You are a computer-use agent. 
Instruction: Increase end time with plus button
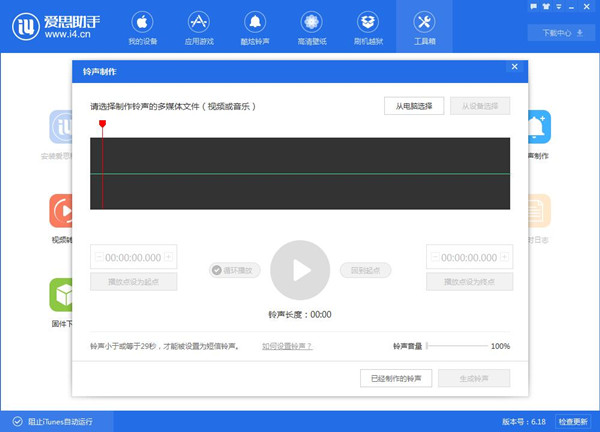(x=504, y=257)
